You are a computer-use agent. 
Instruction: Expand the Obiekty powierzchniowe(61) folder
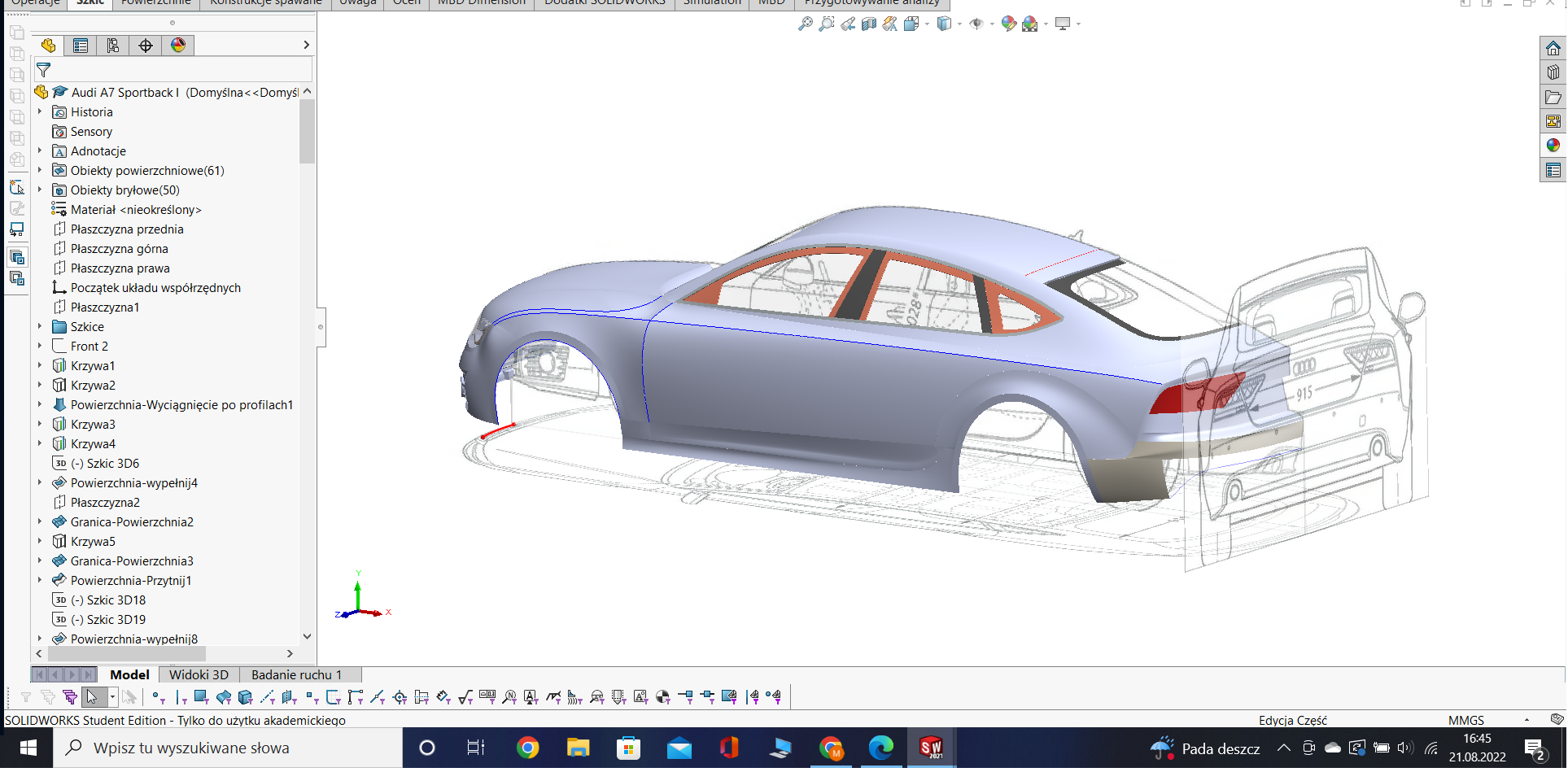pos(39,170)
